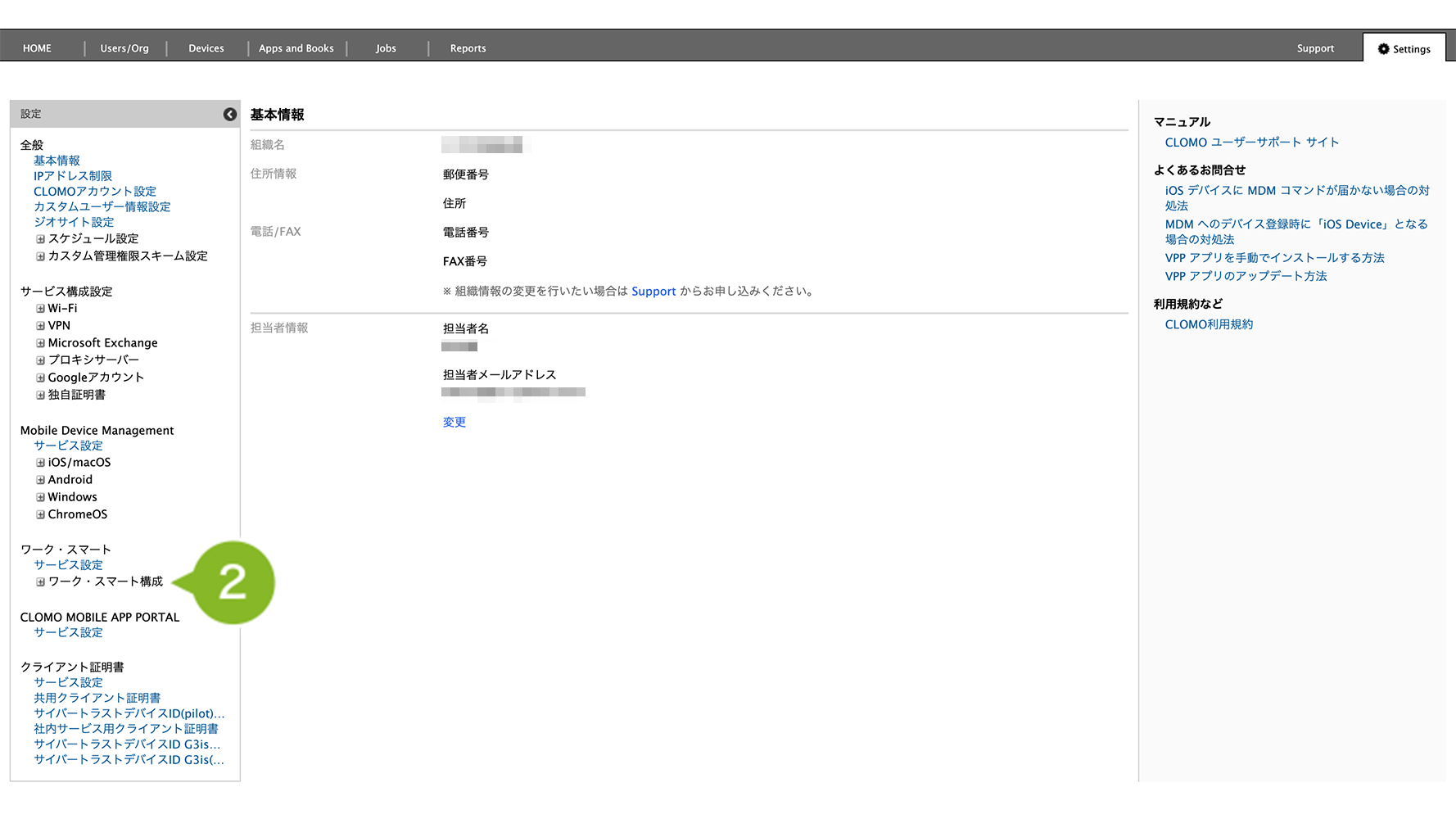Viewport: 1456px width, 819px height.
Task: Open the CLOMO利用規約 terms link
Action: point(1209,325)
